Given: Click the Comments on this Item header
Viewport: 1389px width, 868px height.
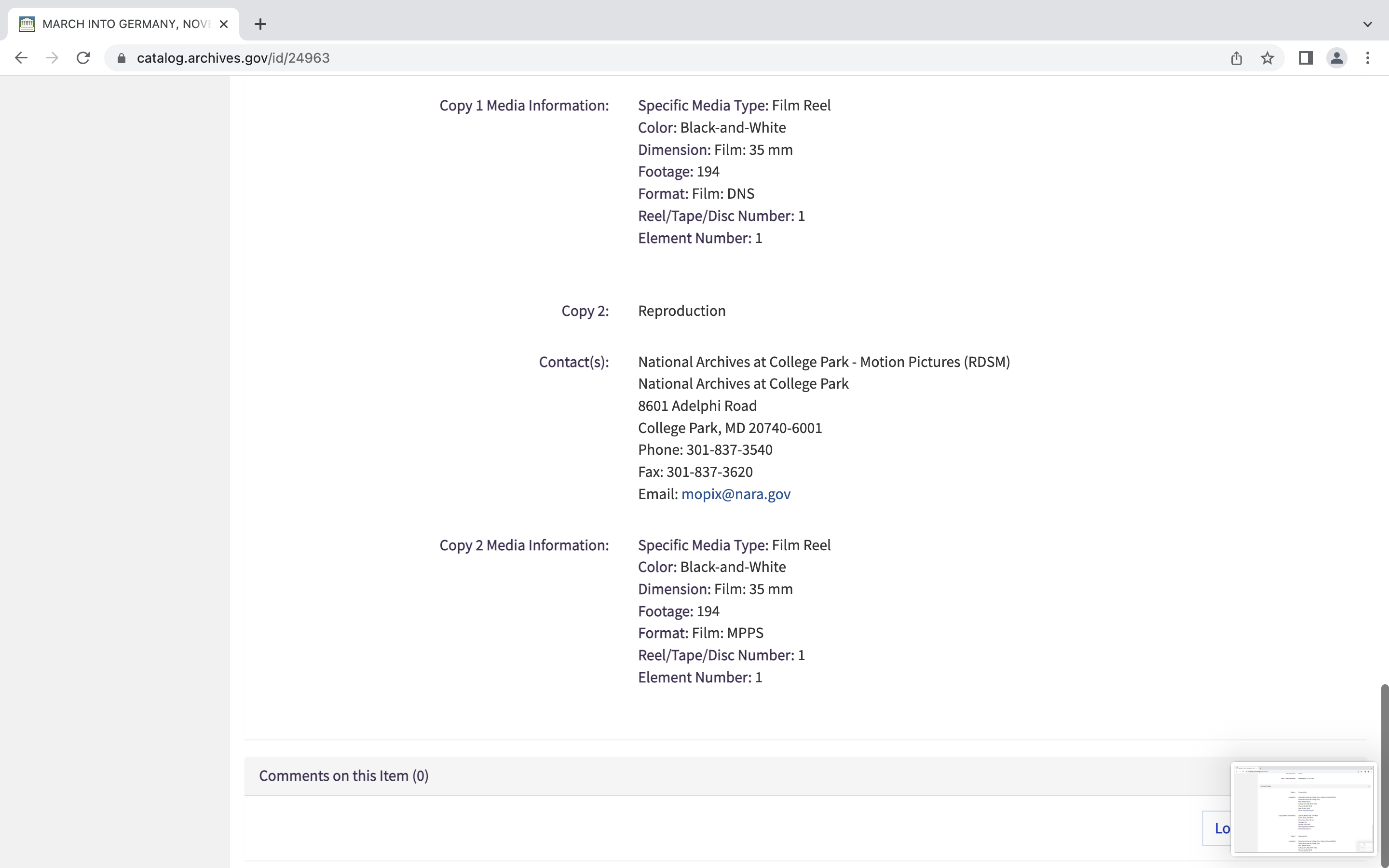Looking at the screenshot, I should pyautogui.click(x=343, y=775).
